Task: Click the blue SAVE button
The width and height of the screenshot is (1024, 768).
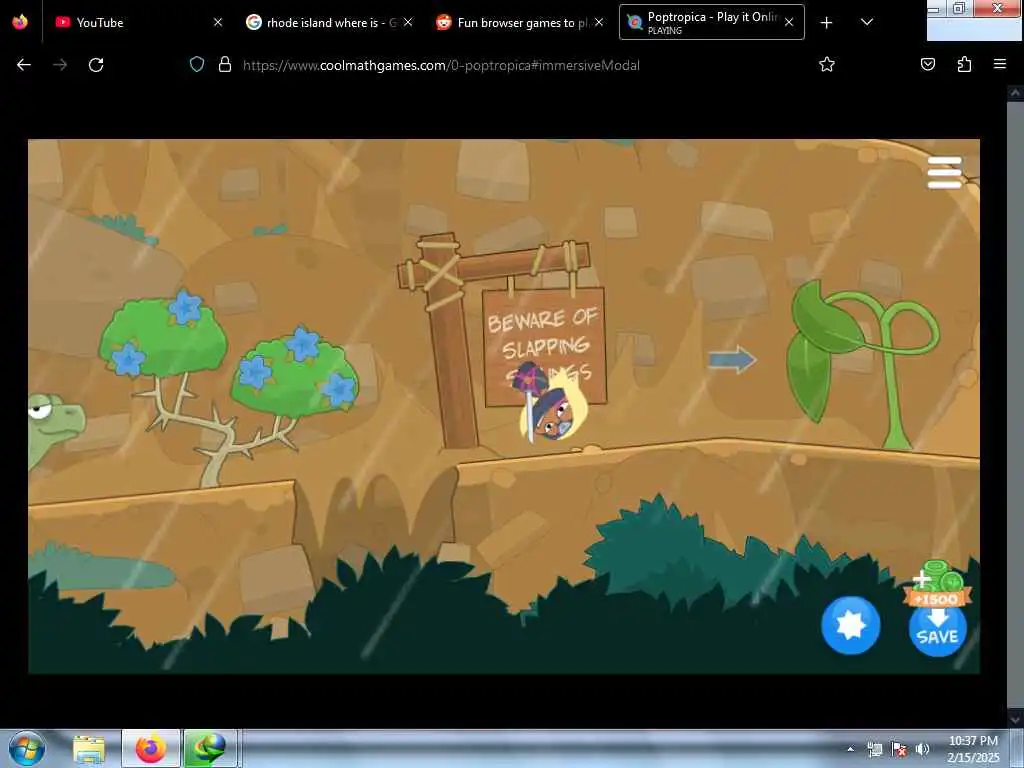Action: tap(937, 629)
